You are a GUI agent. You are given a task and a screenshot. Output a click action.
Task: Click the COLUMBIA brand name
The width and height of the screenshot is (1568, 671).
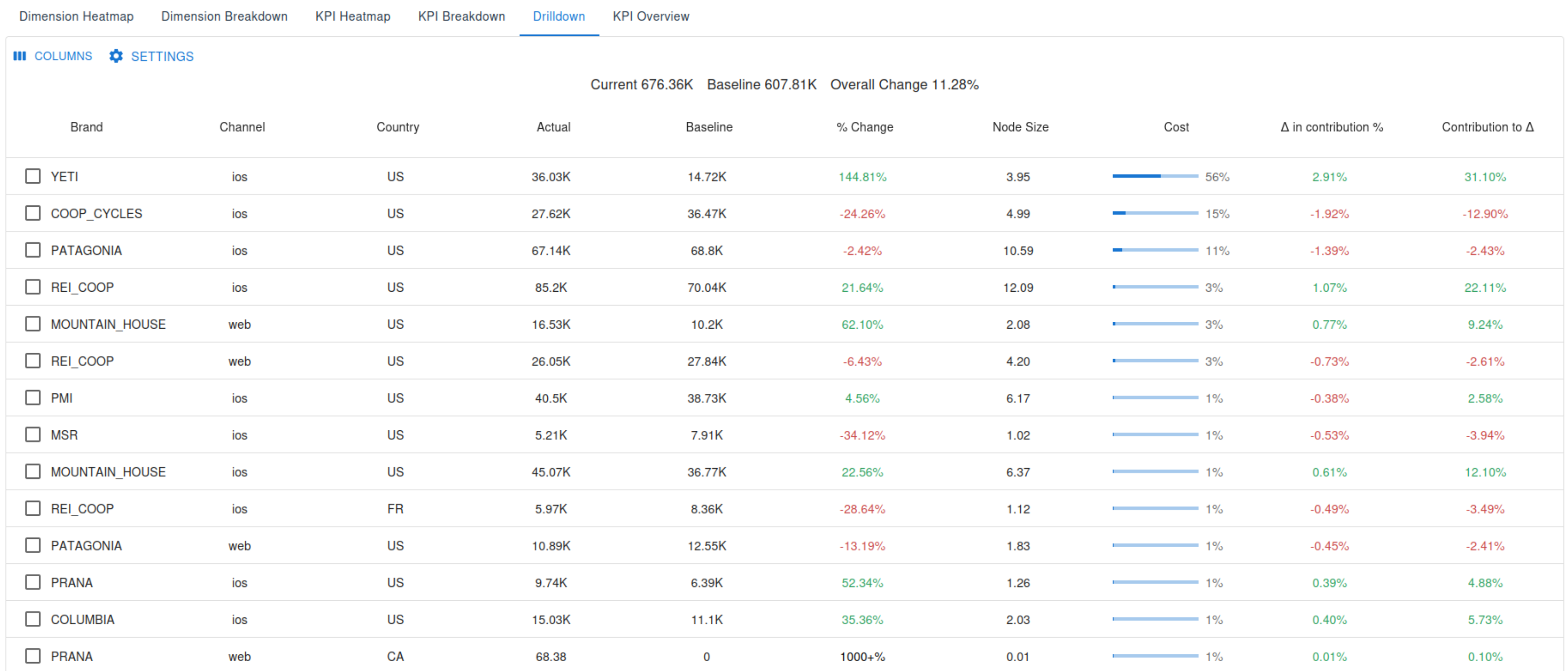[82, 619]
